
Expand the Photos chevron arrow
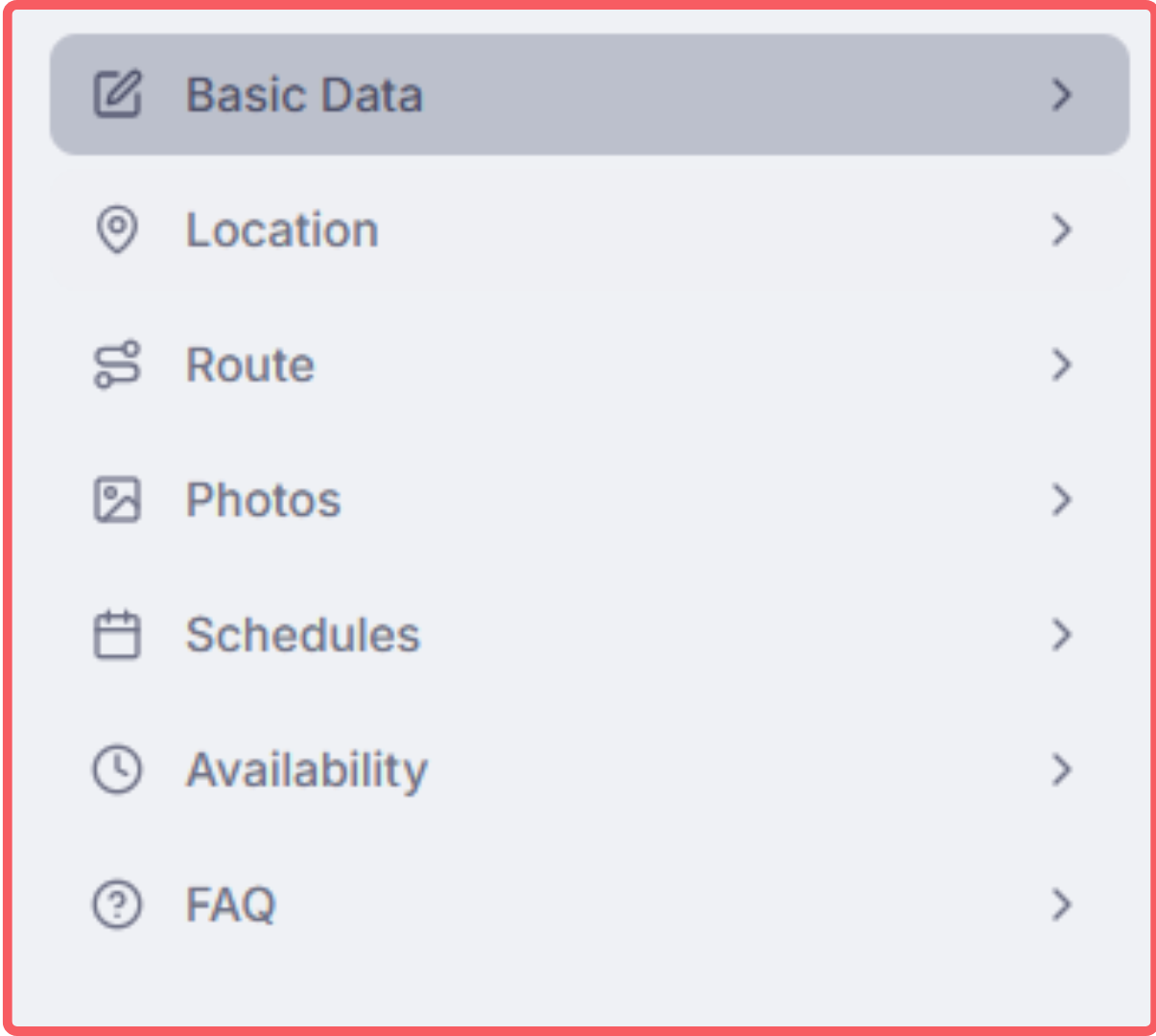click(x=1061, y=500)
